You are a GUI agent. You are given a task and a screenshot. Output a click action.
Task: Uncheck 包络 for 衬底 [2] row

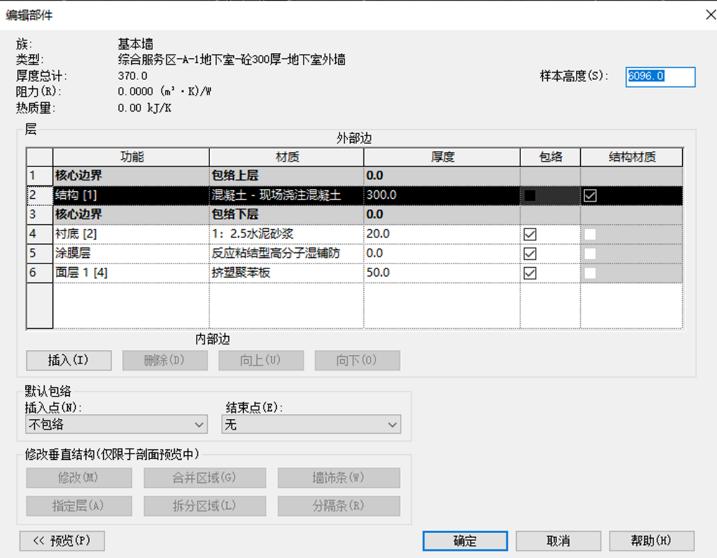pyautogui.click(x=530, y=234)
